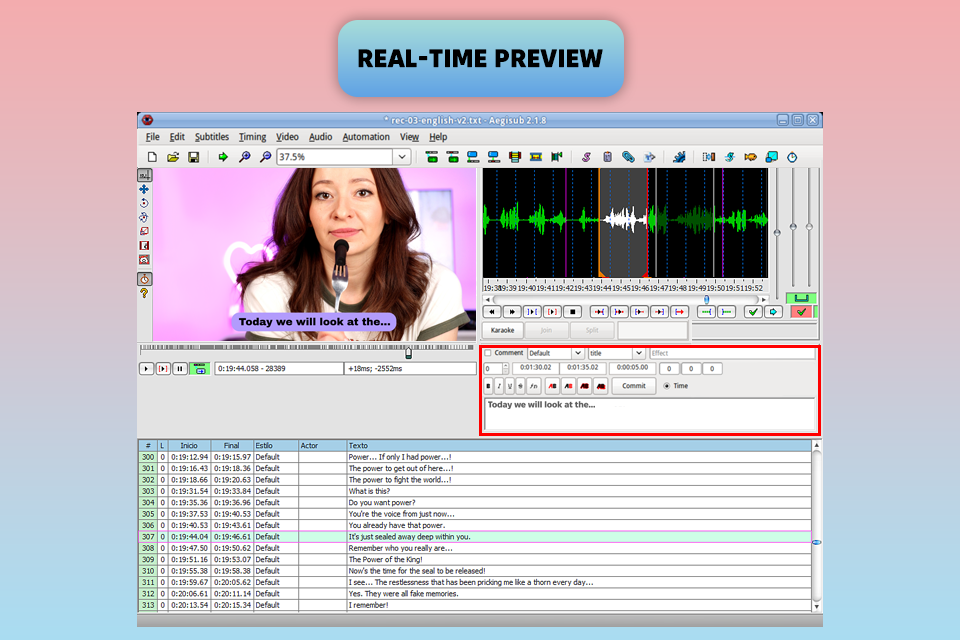The image size is (960, 640).
Task: Select the blue cross drag tool
Action: (x=144, y=189)
